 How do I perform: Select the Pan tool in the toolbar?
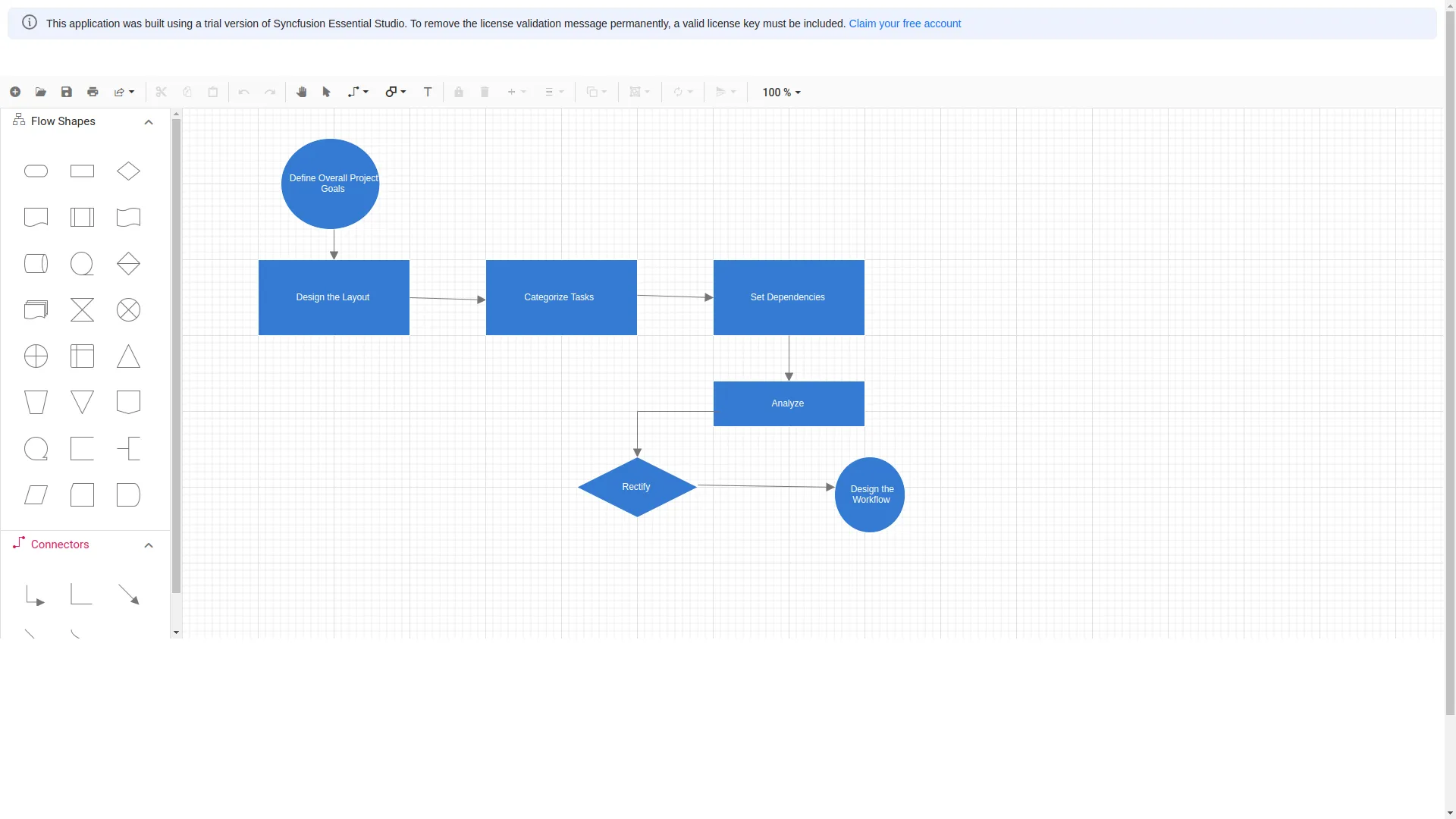[301, 92]
